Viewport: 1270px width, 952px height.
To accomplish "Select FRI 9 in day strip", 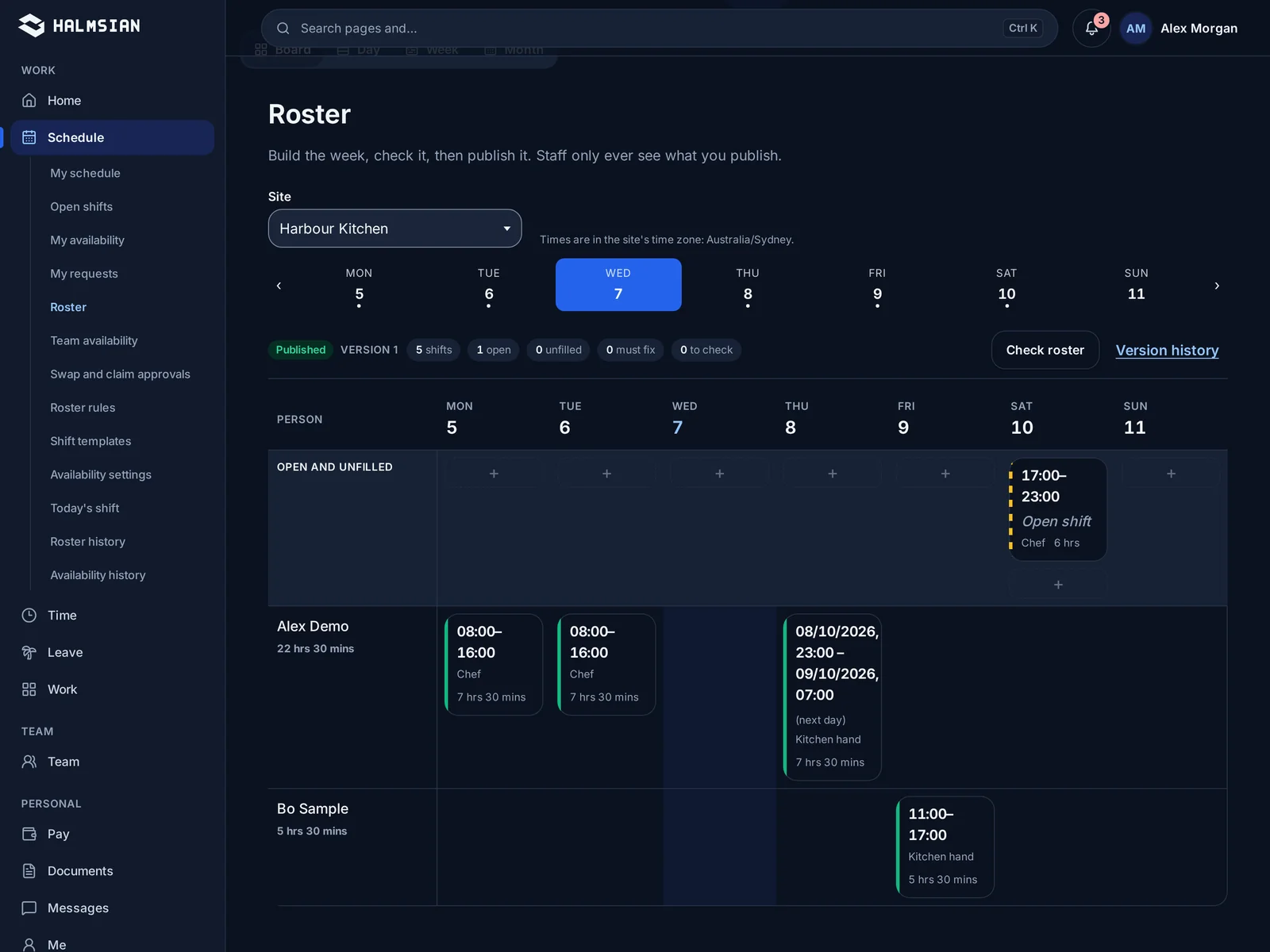I will (877, 285).
